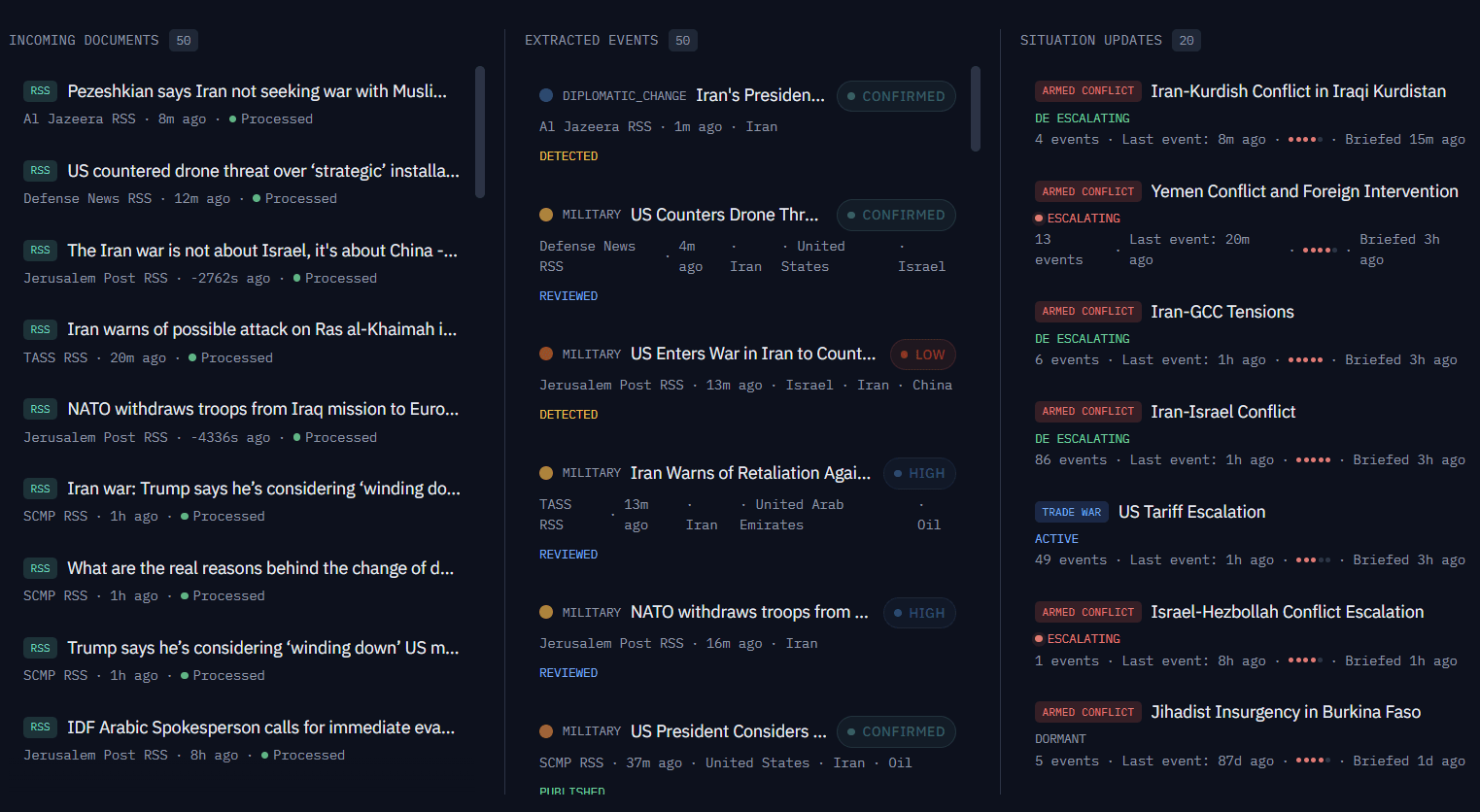Screen dimensions: 1480x812
Task: Click the TRADE WAR tag on US Tariff Escalation
Action: point(1071,512)
